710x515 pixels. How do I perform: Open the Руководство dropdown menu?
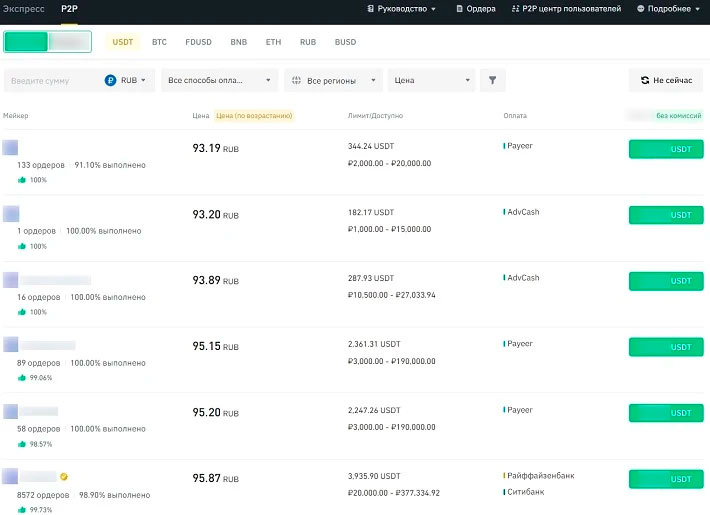[x=402, y=9]
